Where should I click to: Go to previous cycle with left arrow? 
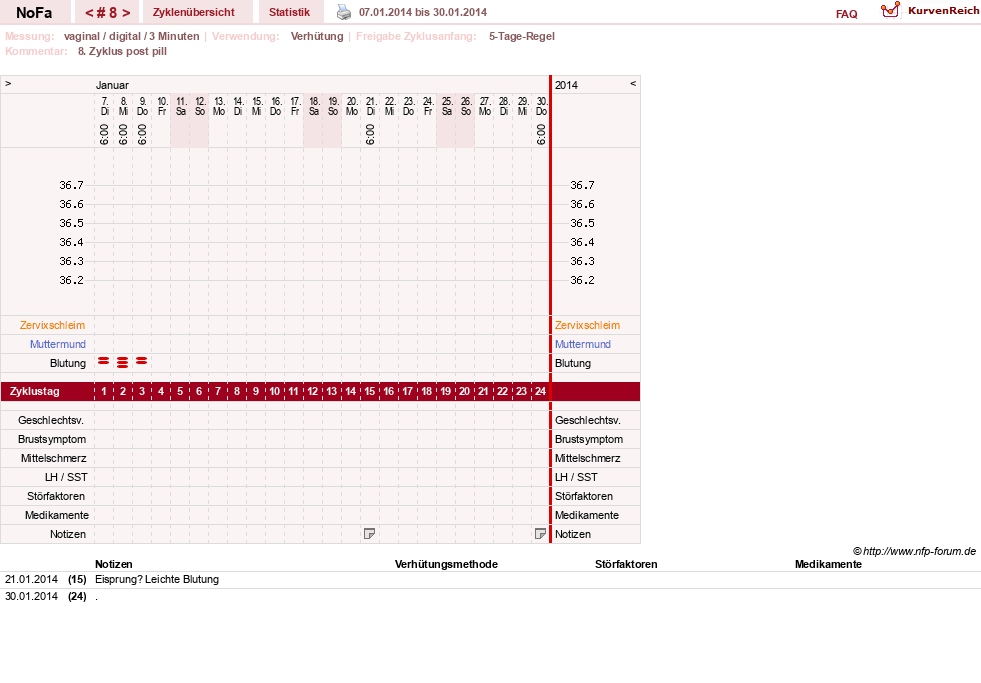pos(89,13)
